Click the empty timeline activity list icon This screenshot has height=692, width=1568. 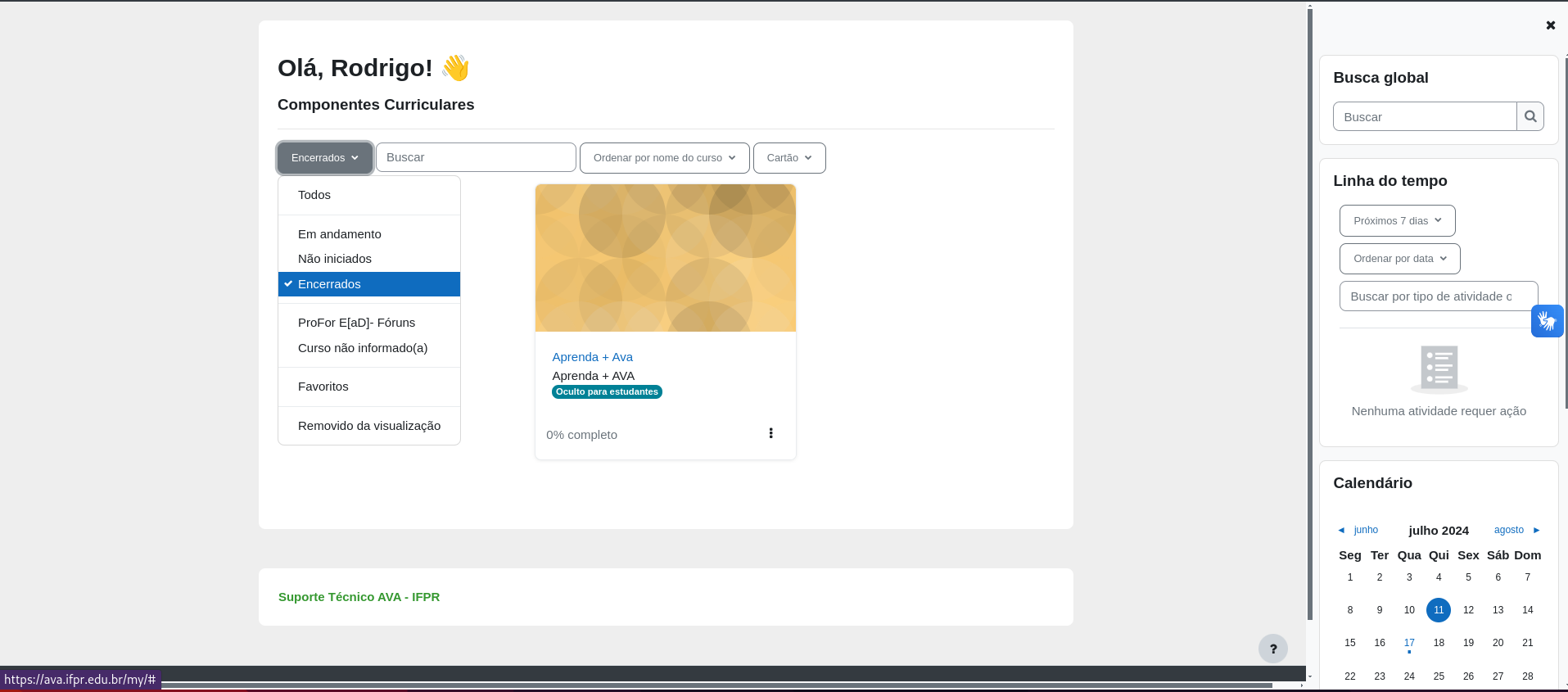point(1439,369)
